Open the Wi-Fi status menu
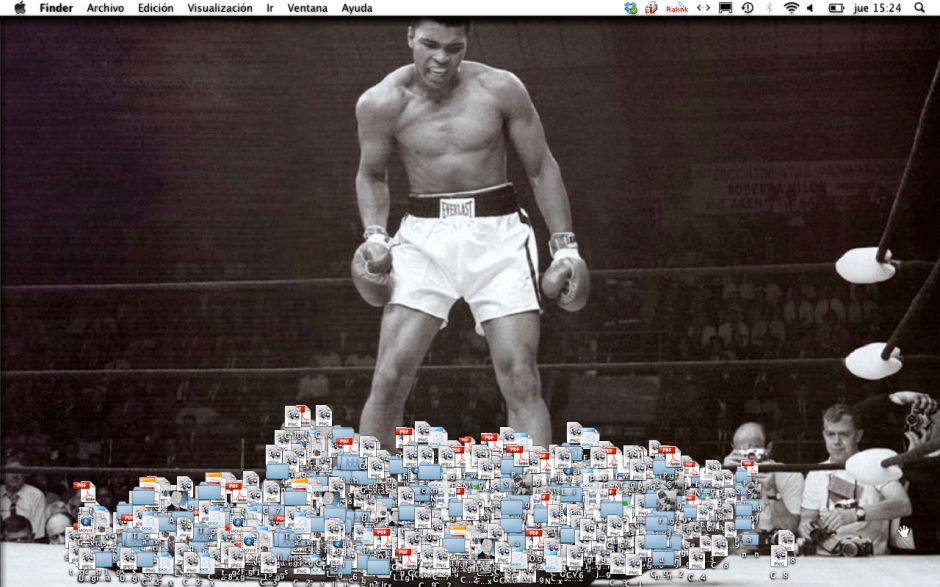 click(x=791, y=8)
